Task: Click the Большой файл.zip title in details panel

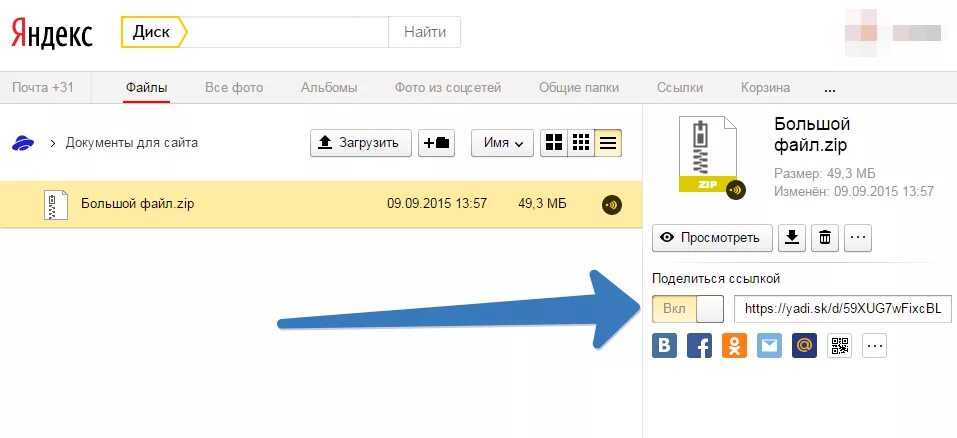Action: pos(812,135)
